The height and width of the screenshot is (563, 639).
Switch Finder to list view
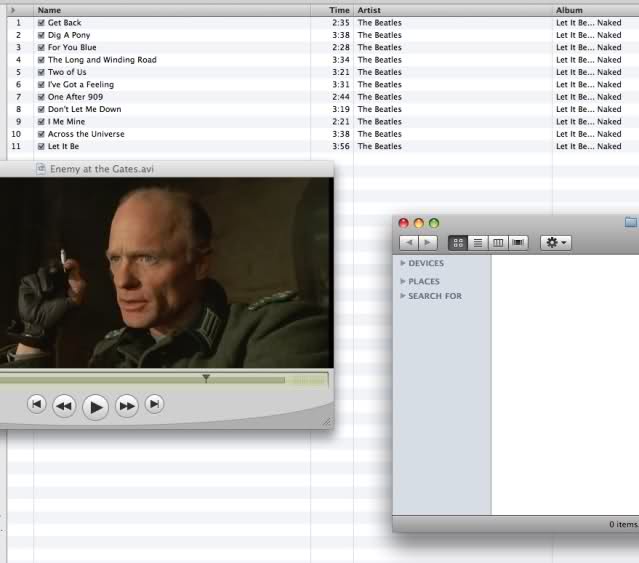click(x=478, y=243)
